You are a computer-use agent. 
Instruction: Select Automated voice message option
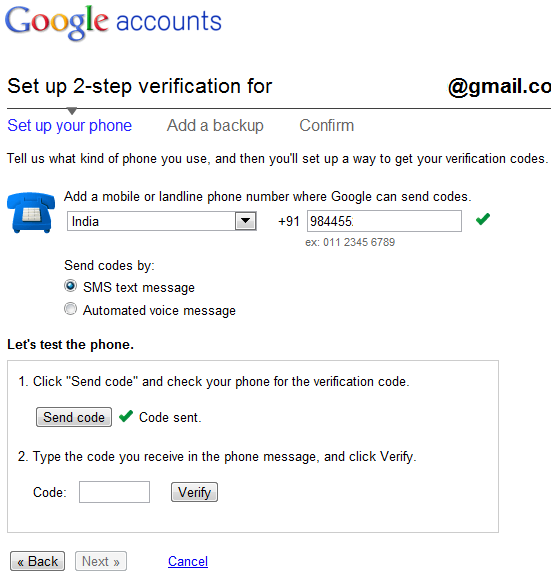click(x=70, y=309)
